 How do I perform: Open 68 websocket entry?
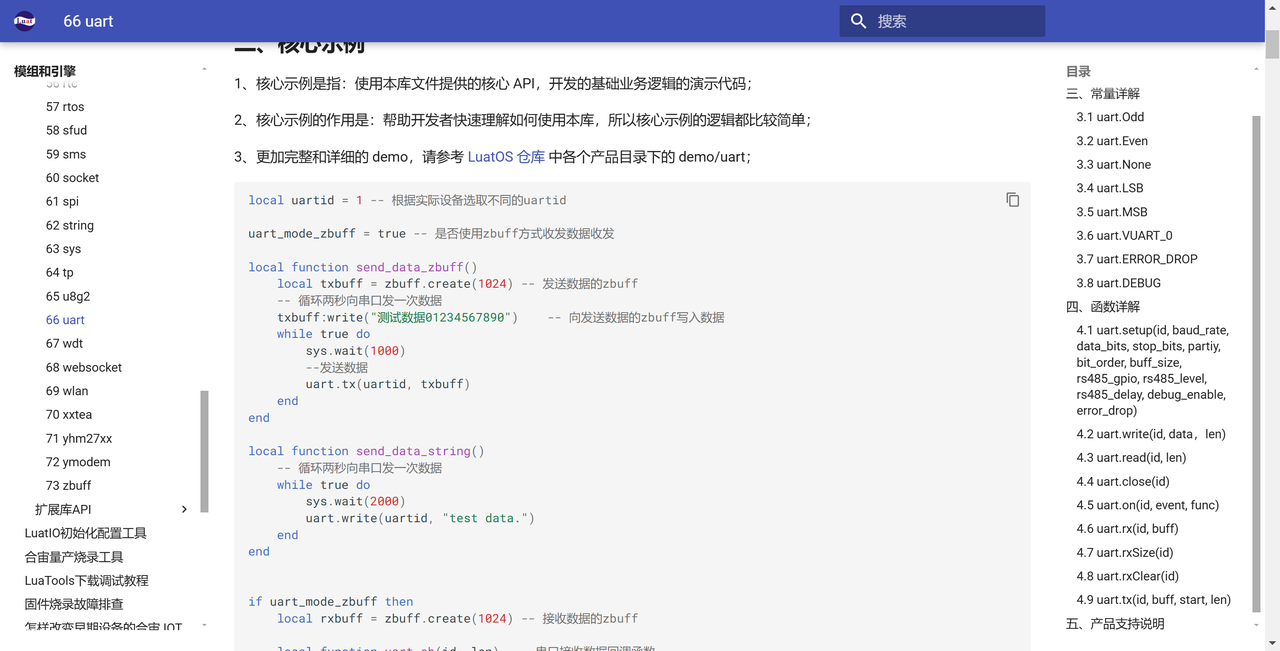83,367
